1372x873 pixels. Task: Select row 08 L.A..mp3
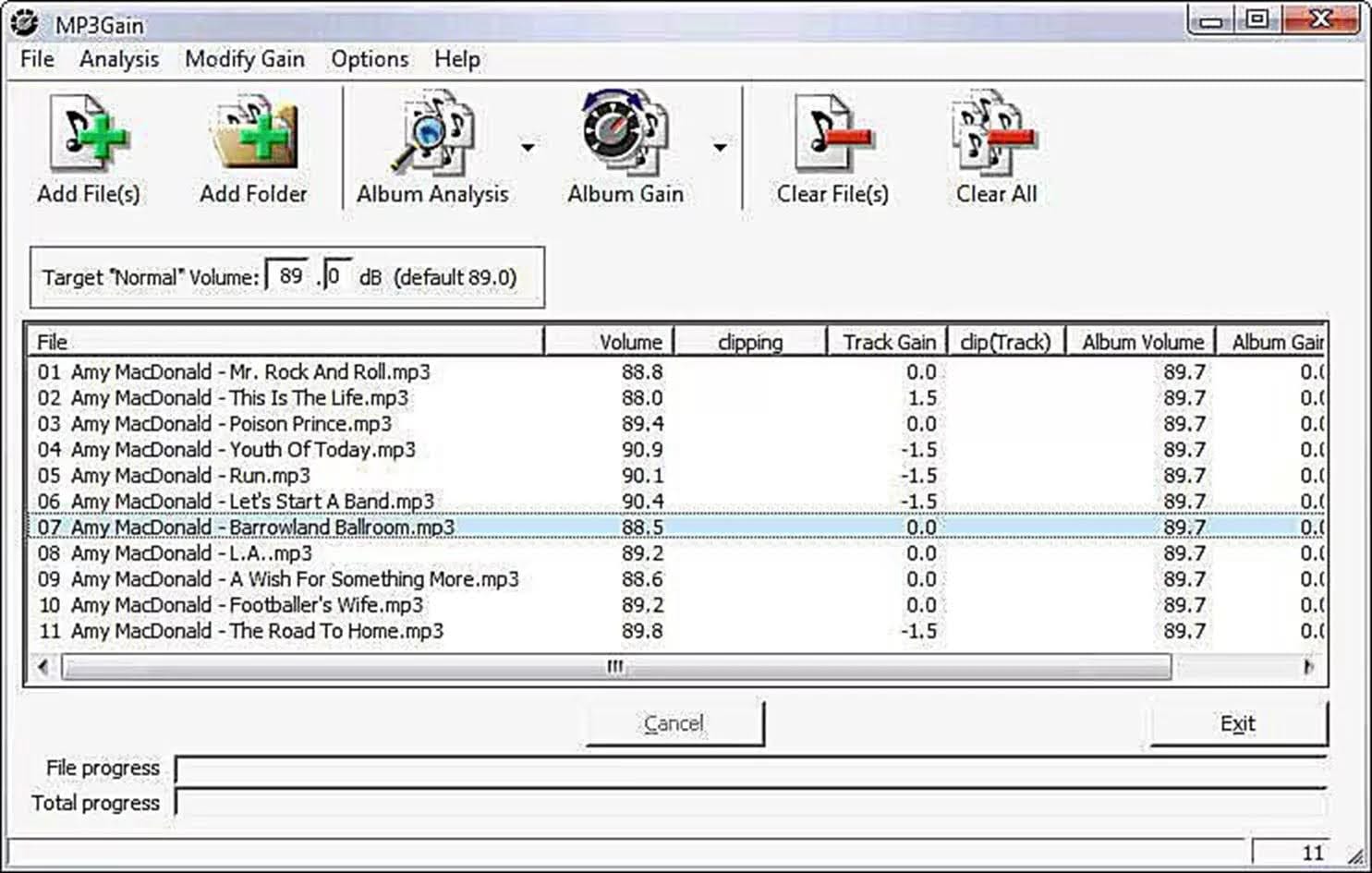(676, 552)
